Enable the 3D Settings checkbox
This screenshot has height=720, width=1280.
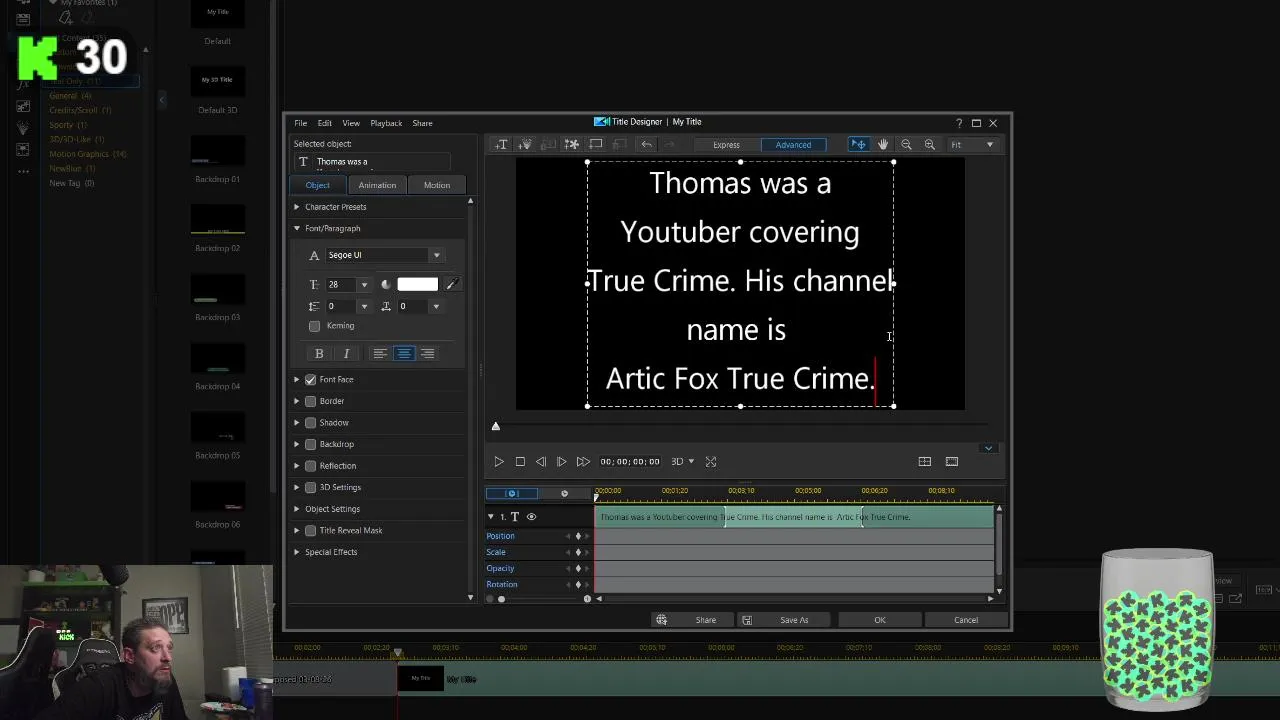(310, 487)
